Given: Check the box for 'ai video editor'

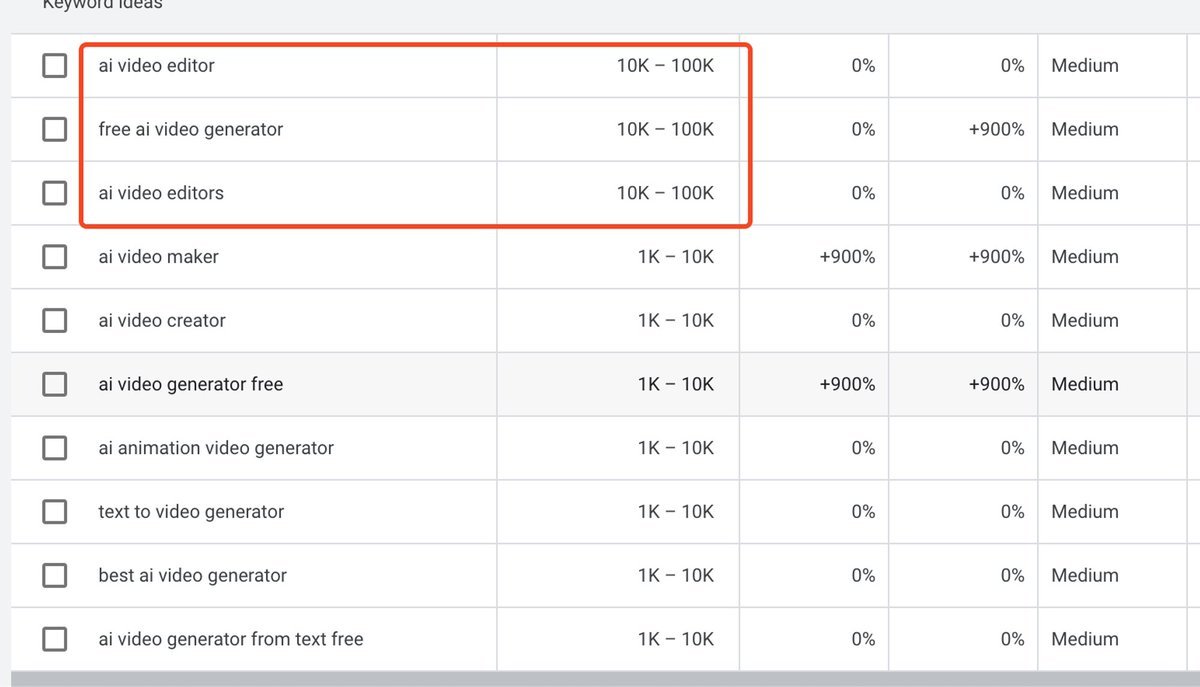Looking at the screenshot, I should (55, 66).
